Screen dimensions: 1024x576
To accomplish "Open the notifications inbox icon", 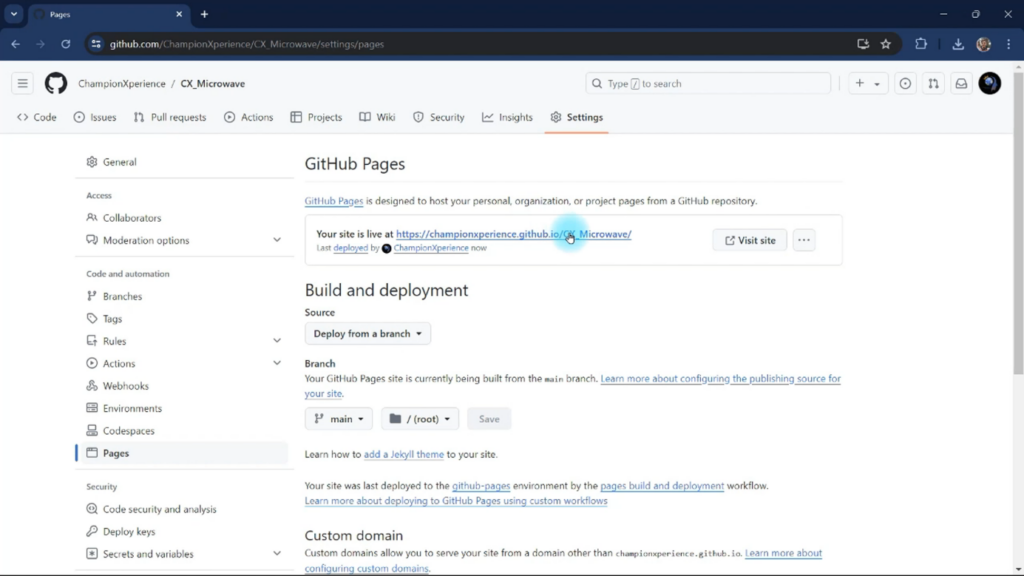I will point(961,84).
